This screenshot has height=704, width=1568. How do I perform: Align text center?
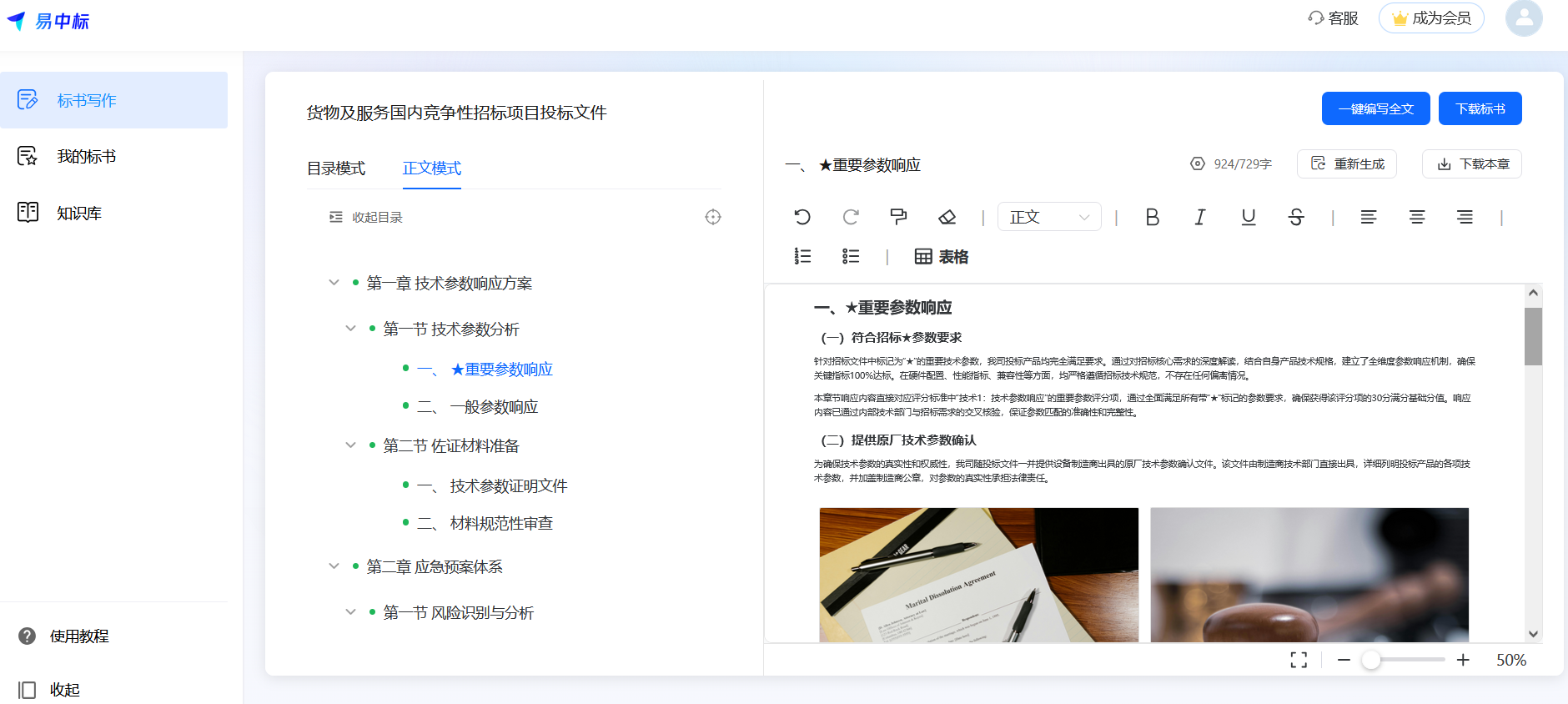coord(1417,217)
